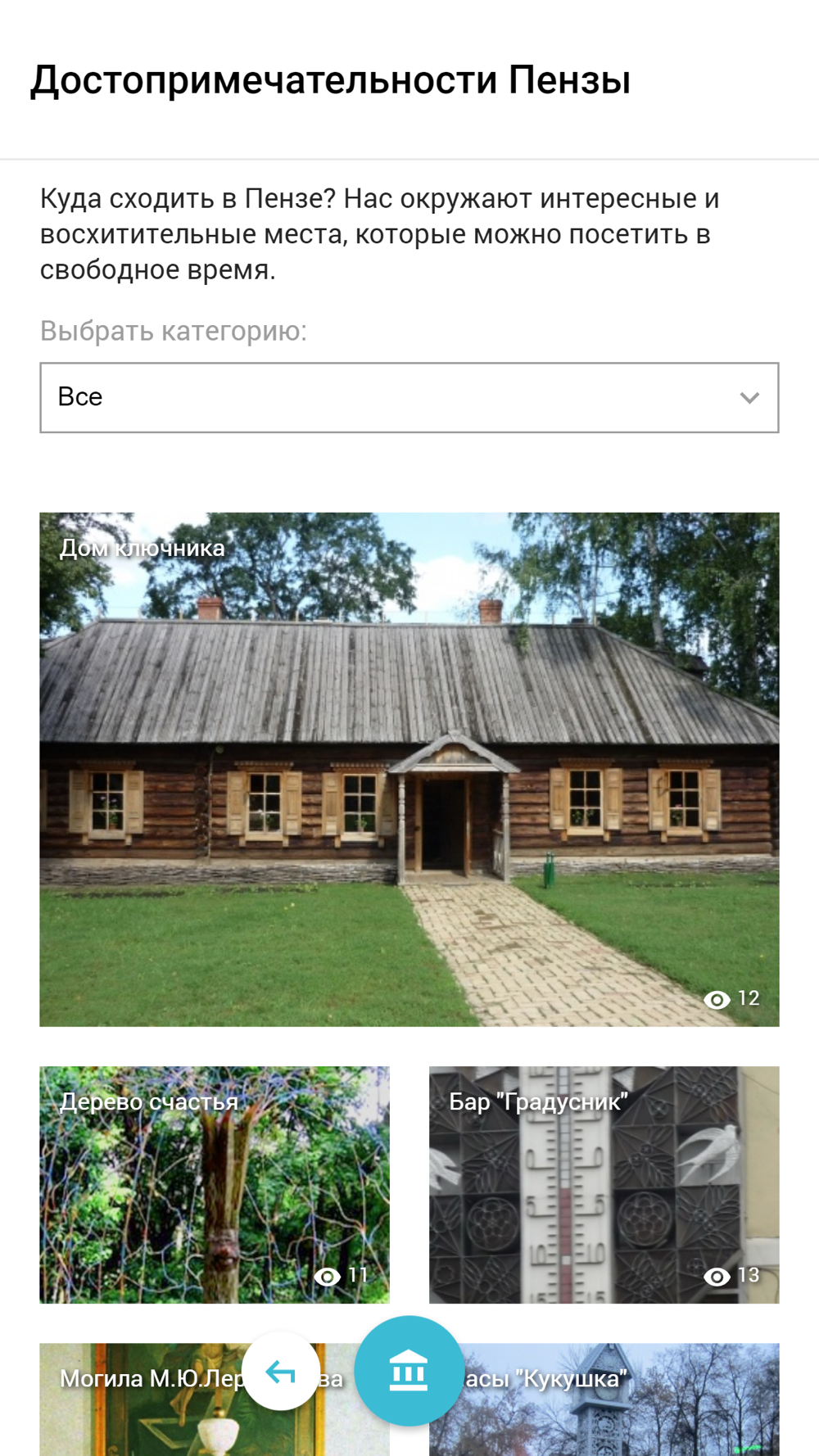Click the eye icon on Бар Градусник card
Viewport: 819px width, 1456px height.
[717, 1276]
